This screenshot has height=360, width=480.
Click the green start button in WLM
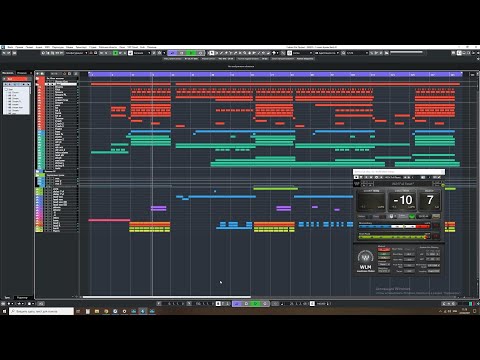click(x=412, y=216)
